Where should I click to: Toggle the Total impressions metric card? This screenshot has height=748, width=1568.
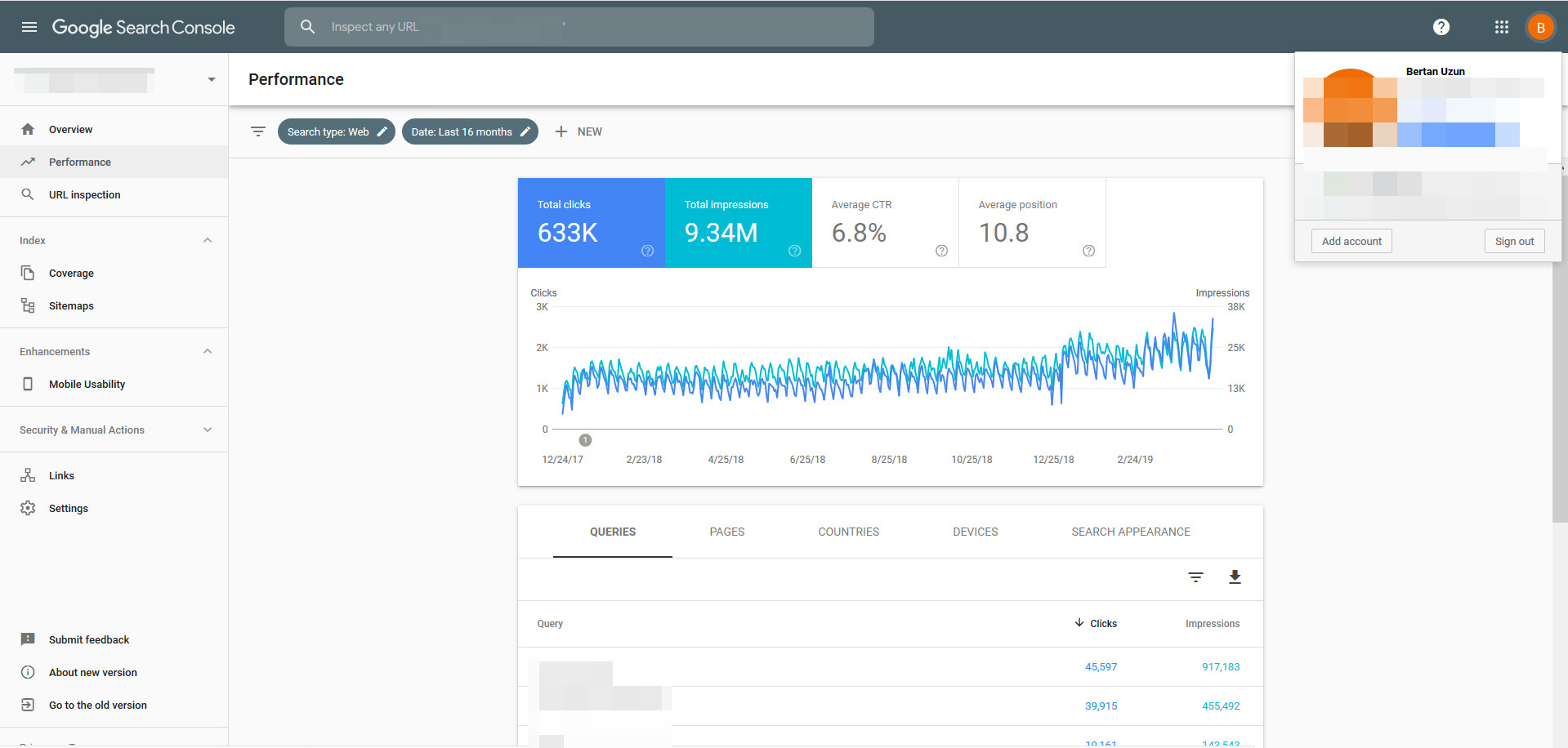[x=739, y=223]
